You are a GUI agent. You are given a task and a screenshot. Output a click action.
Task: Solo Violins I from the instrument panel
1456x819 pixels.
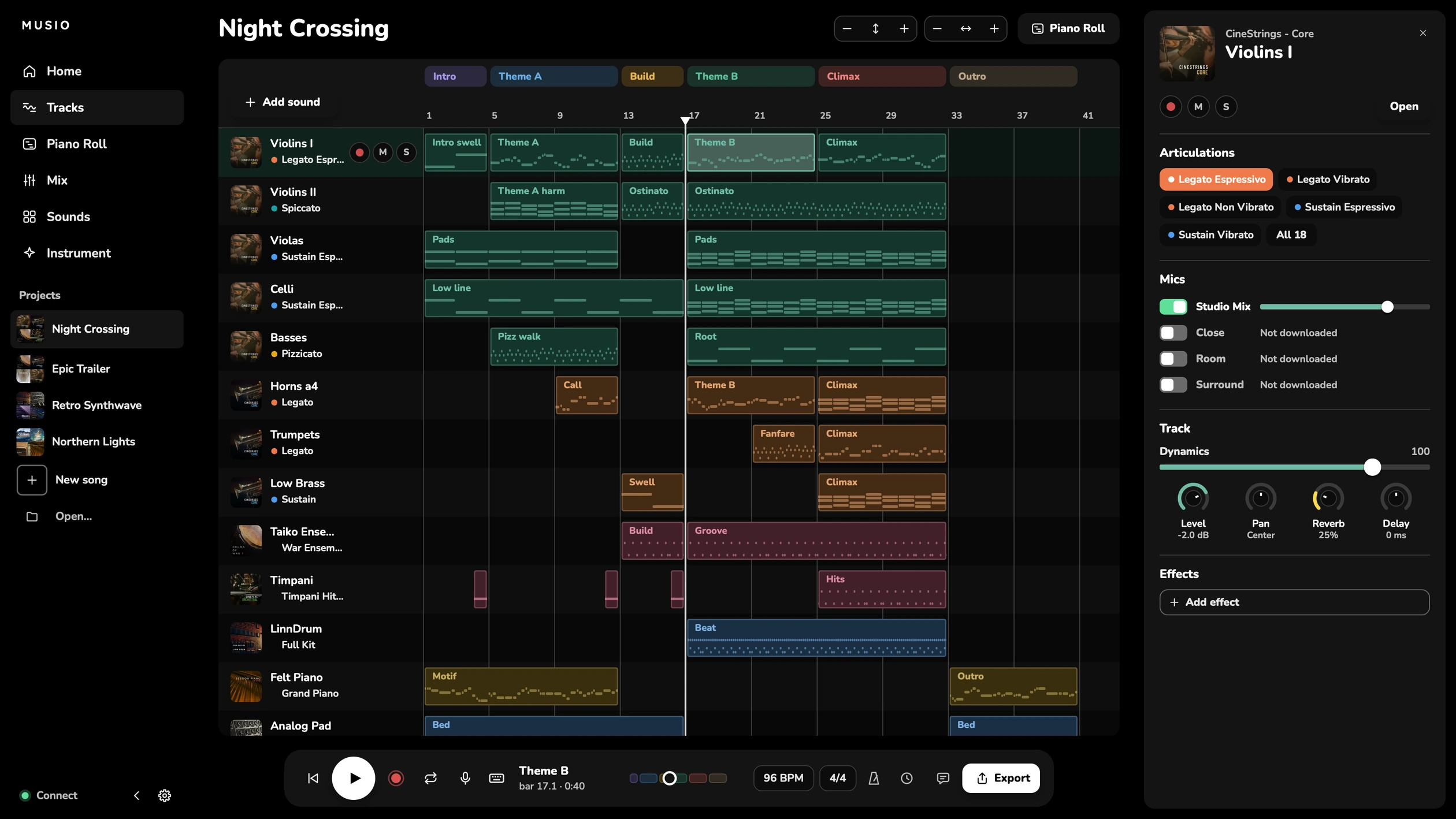1226,106
